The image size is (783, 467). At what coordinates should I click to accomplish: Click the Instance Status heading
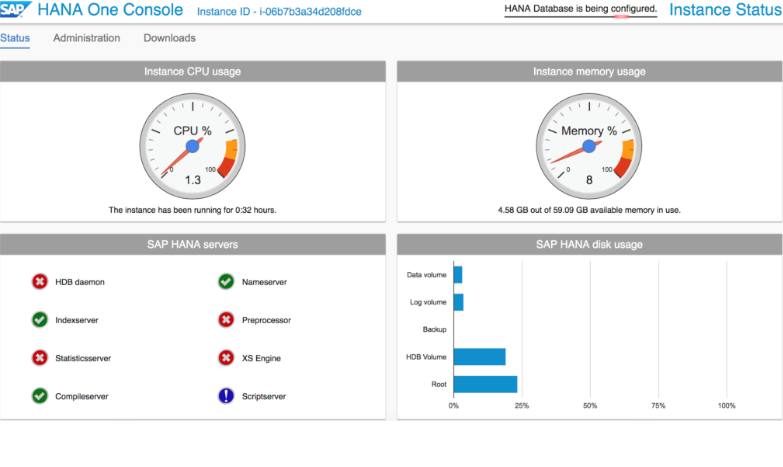tap(726, 9)
